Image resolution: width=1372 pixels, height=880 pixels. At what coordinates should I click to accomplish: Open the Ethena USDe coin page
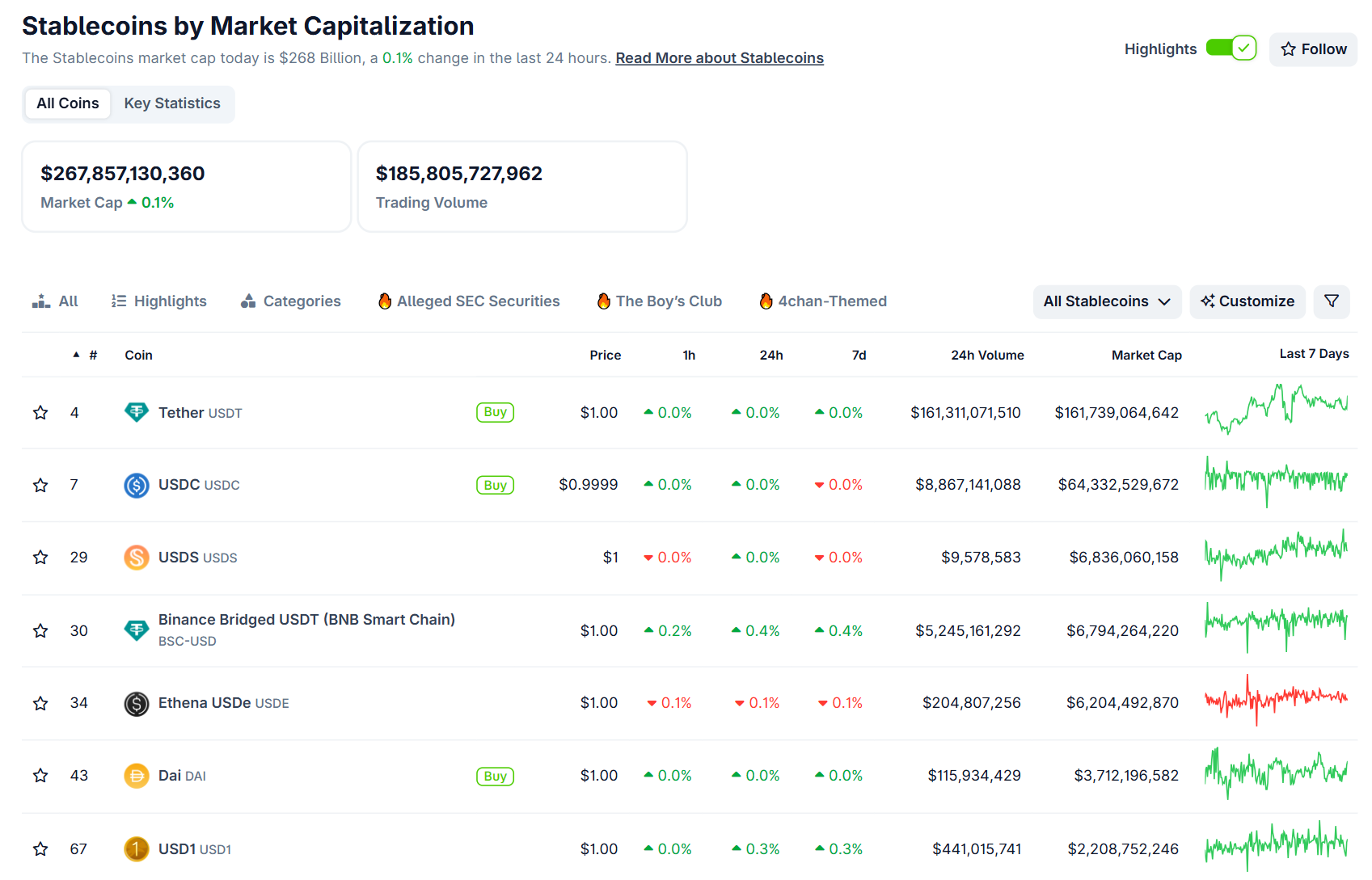(224, 703)
